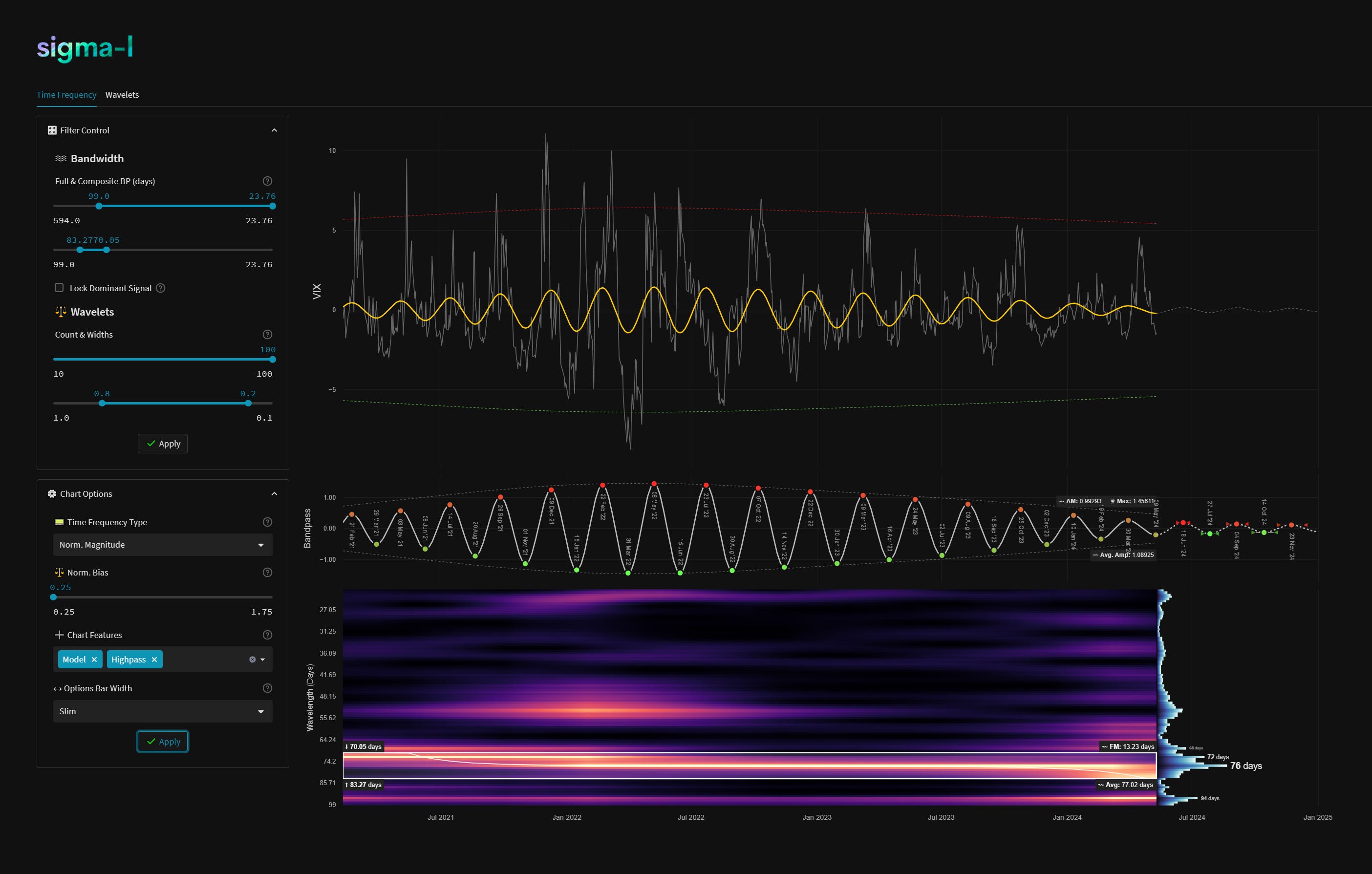Click the Norm. Bias slider handle at 0.25

click(54, 597)
